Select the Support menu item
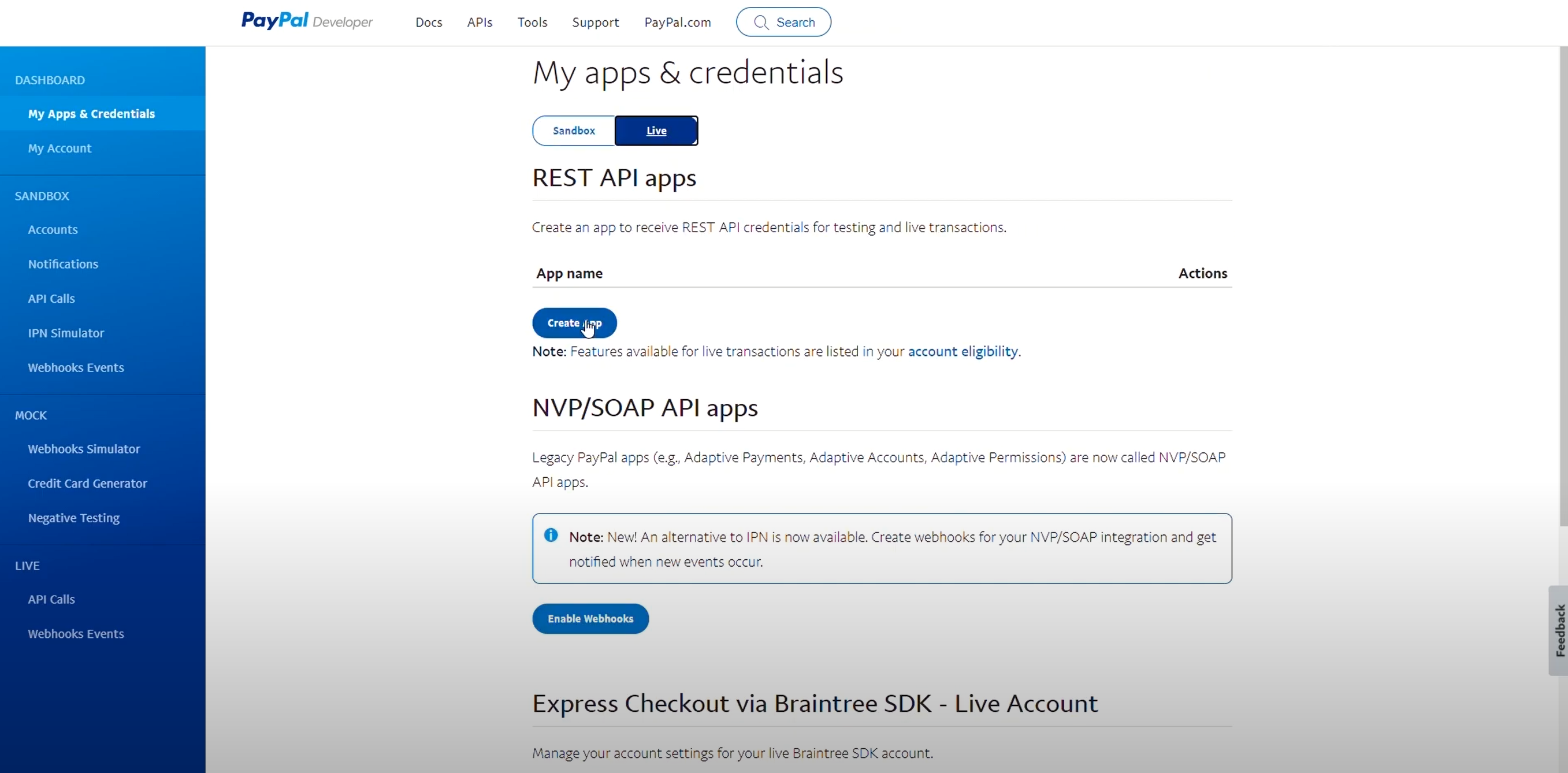1568x773 pixels. (595, 22)
